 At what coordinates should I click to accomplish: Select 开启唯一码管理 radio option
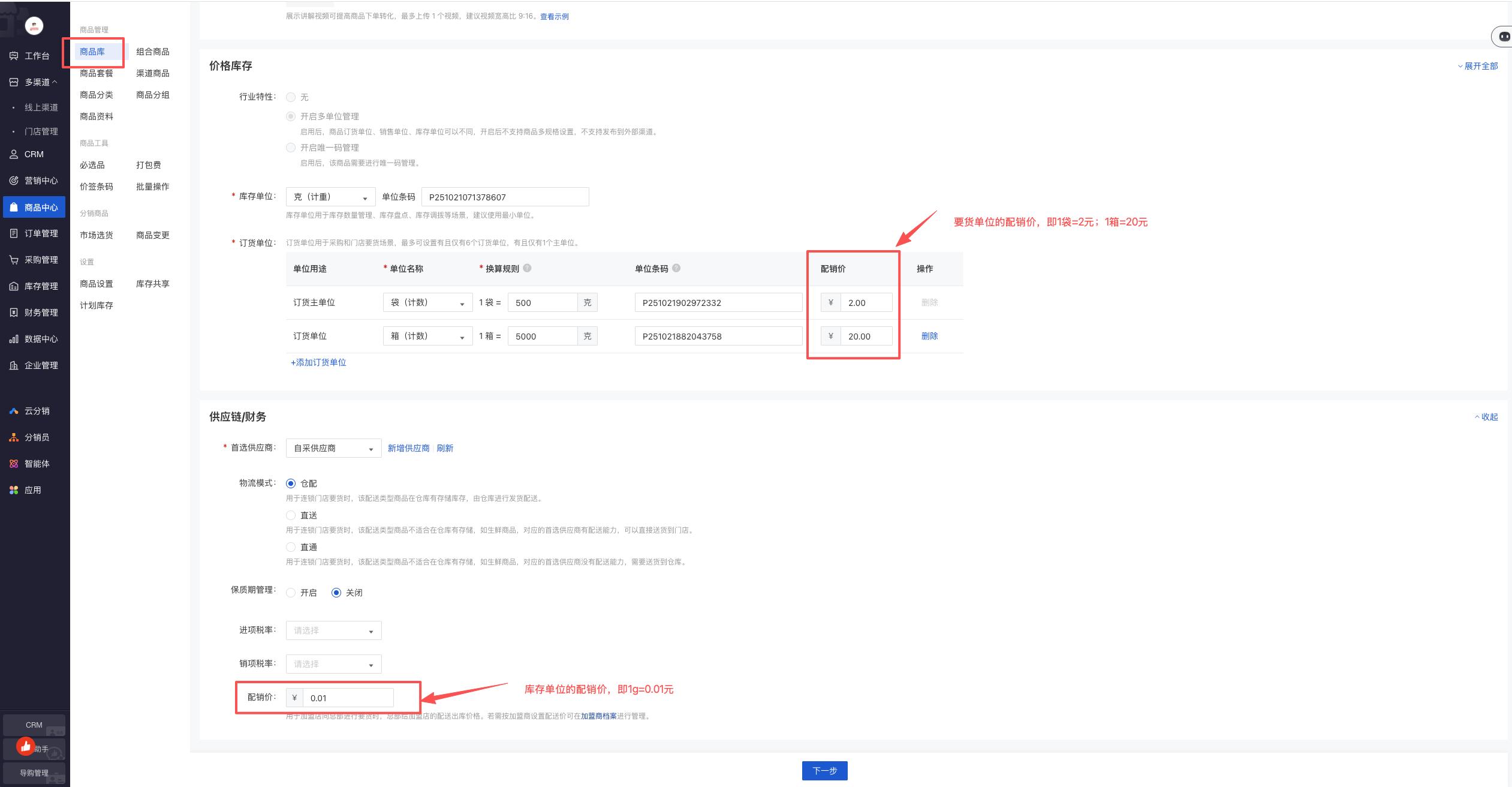pos(291,148)
